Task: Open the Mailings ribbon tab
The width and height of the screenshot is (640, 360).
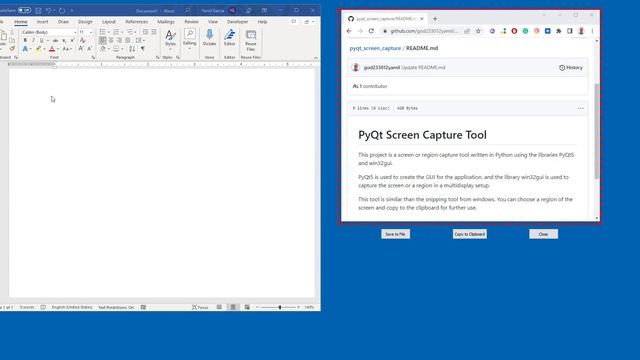Action: [166, 22]
